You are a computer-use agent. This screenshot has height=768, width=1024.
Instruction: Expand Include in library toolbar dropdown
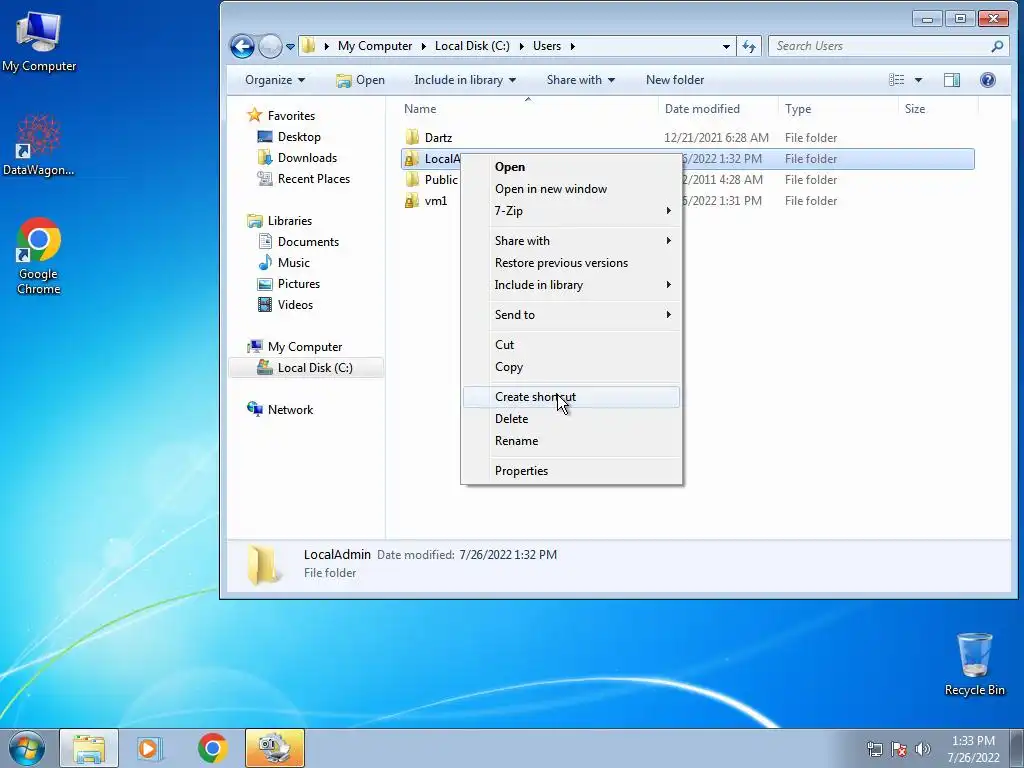tap(465, 80)
